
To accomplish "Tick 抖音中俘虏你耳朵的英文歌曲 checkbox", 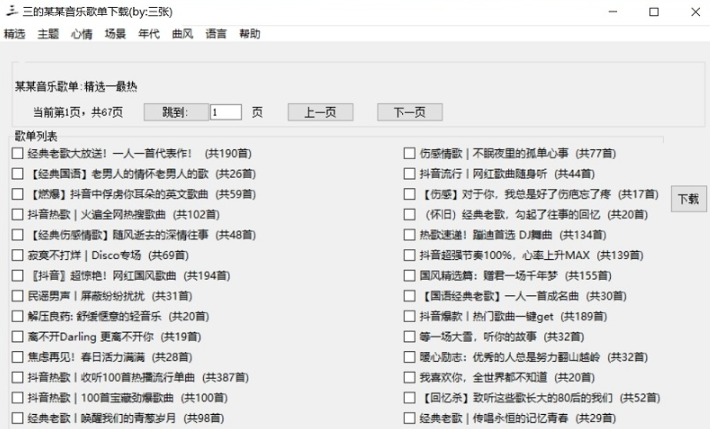I will point(18,194).
